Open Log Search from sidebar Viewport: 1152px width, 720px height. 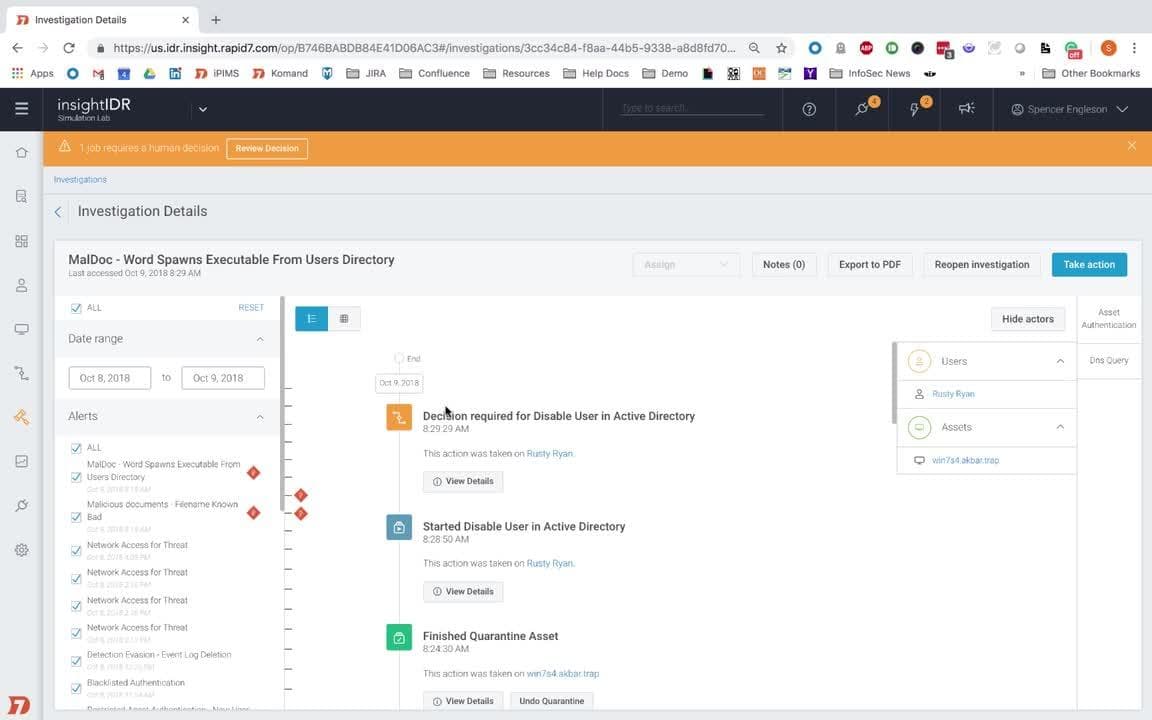[21, 196]
